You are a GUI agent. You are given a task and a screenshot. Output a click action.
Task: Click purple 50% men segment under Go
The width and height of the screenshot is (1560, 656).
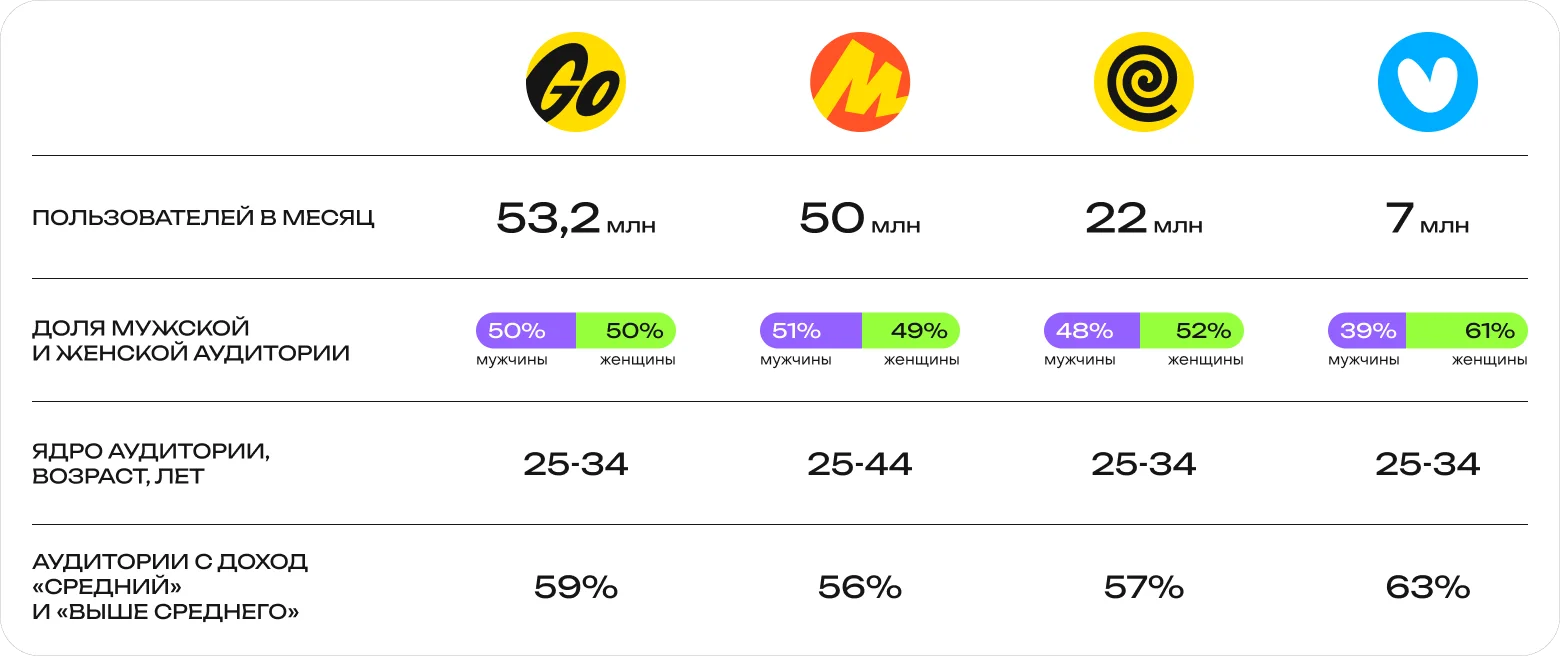point(526,330)
